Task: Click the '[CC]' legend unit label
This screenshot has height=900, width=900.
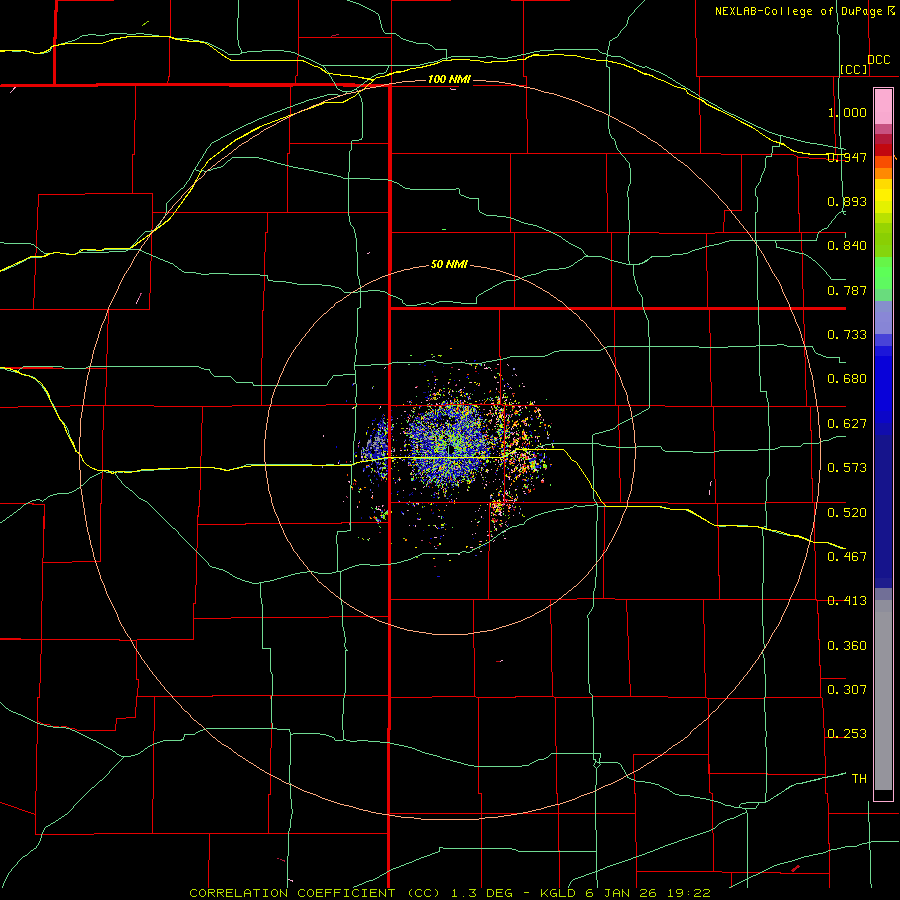Action: click(x=854, y=69)
